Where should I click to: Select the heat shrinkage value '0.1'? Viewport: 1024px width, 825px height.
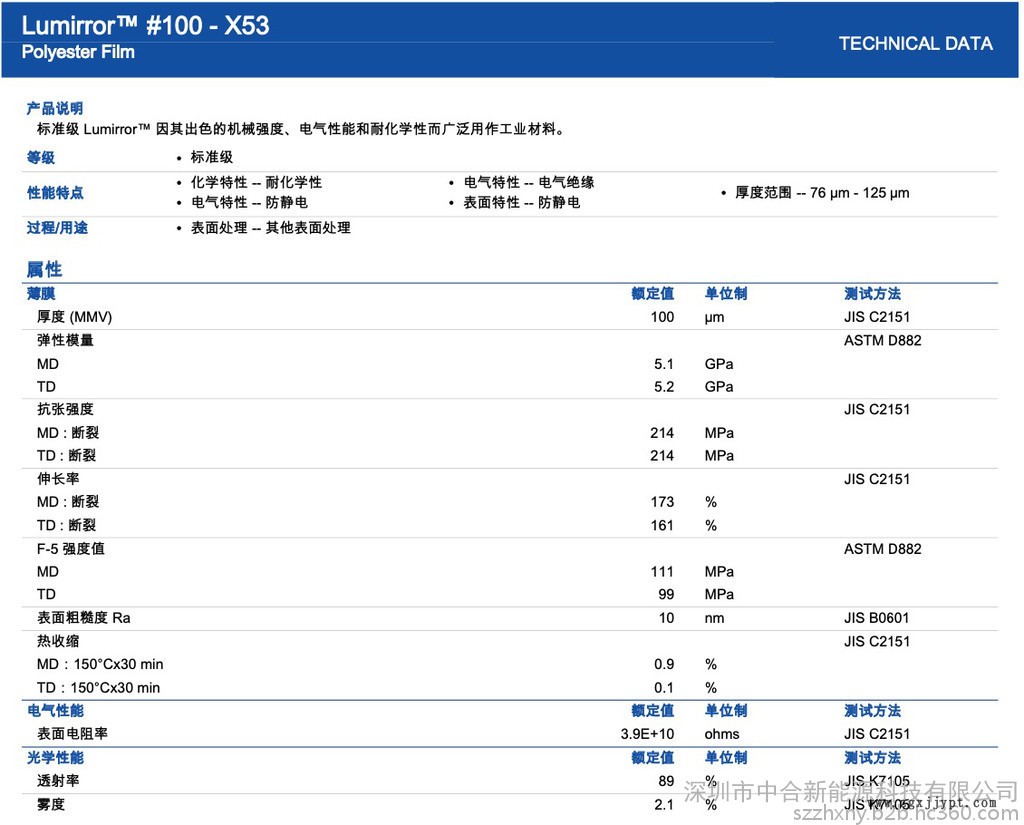tap(664, 688)
